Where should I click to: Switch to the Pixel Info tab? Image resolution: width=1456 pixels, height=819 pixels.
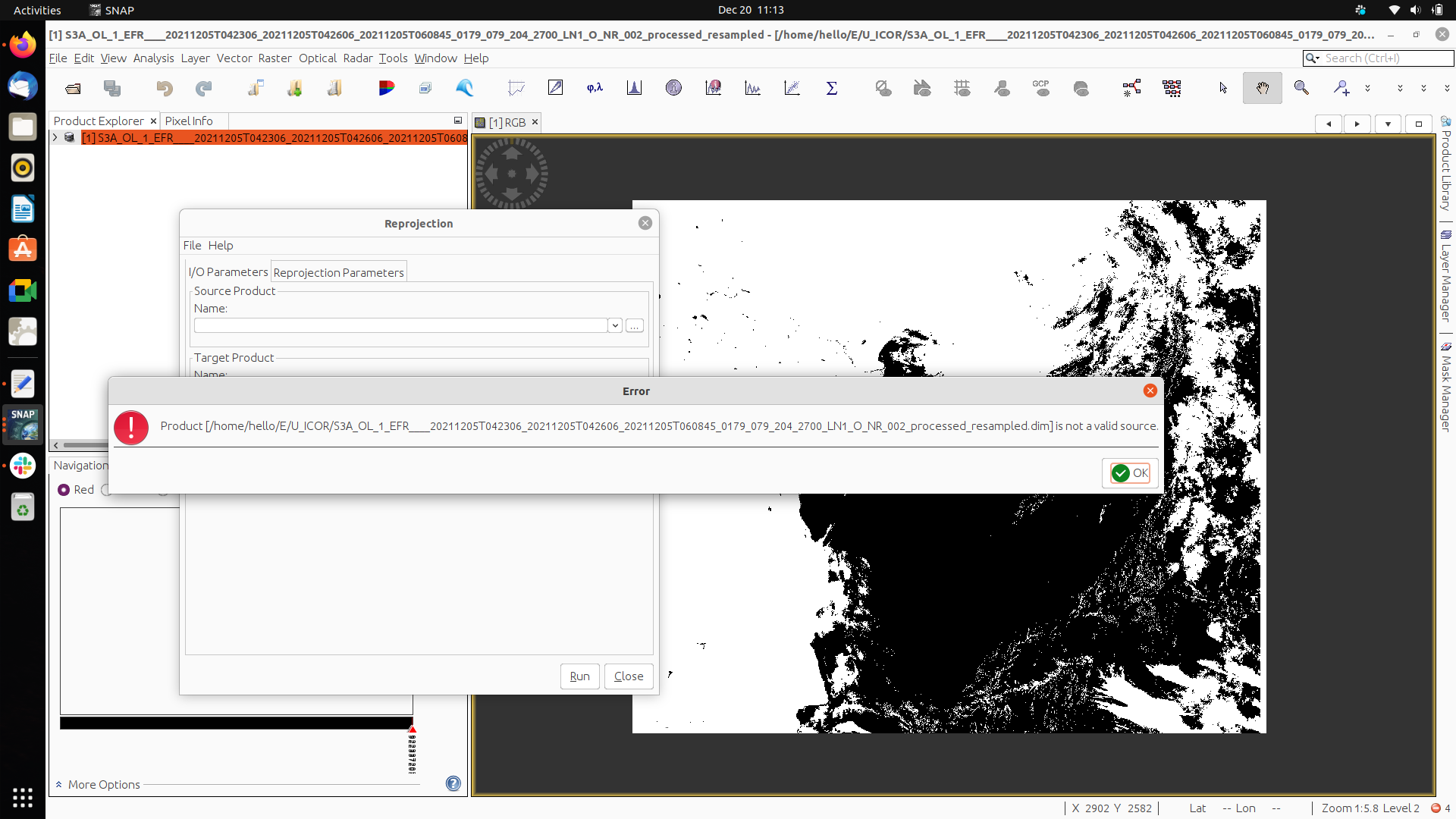click(x=189, y=121)
